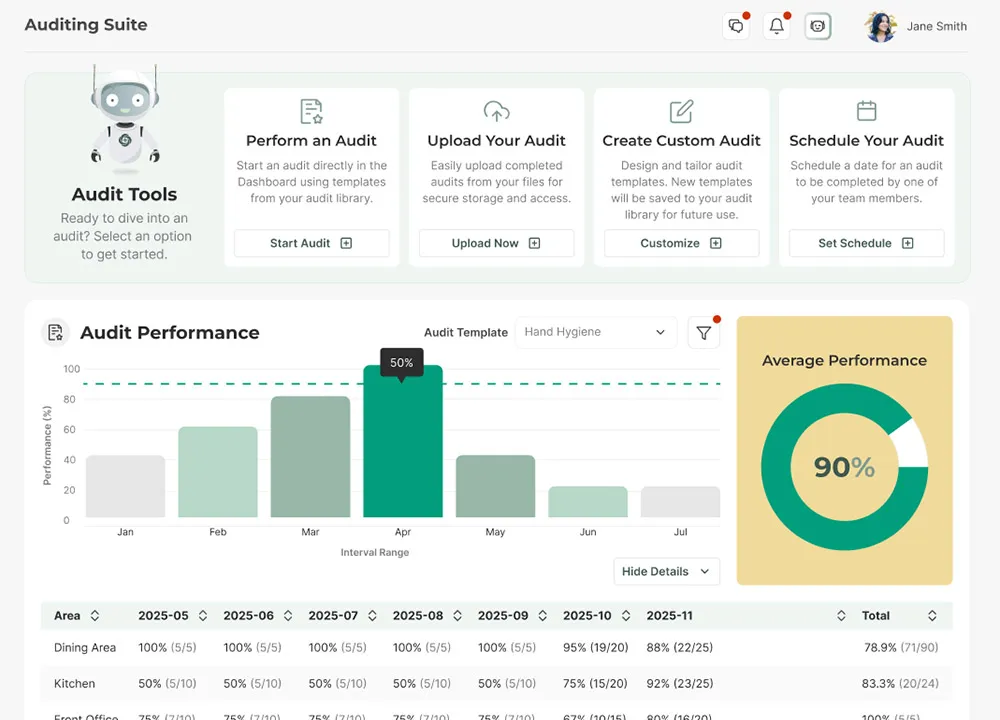Image resolution: width=1000 pixels, height=720 pixels.
Task: Sort by 2025-05 column arrows
Action: [x=203, y=615]
